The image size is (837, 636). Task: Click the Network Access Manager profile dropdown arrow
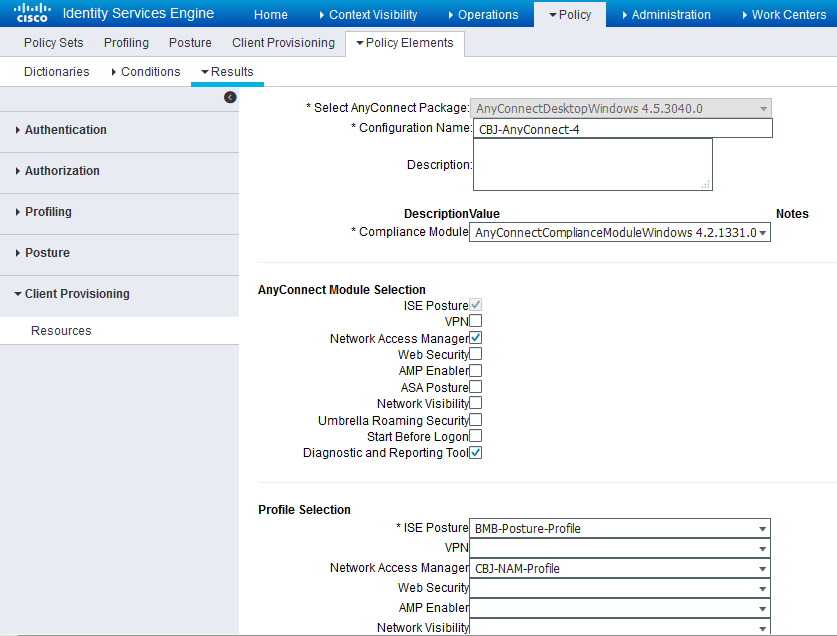point(762,568)
